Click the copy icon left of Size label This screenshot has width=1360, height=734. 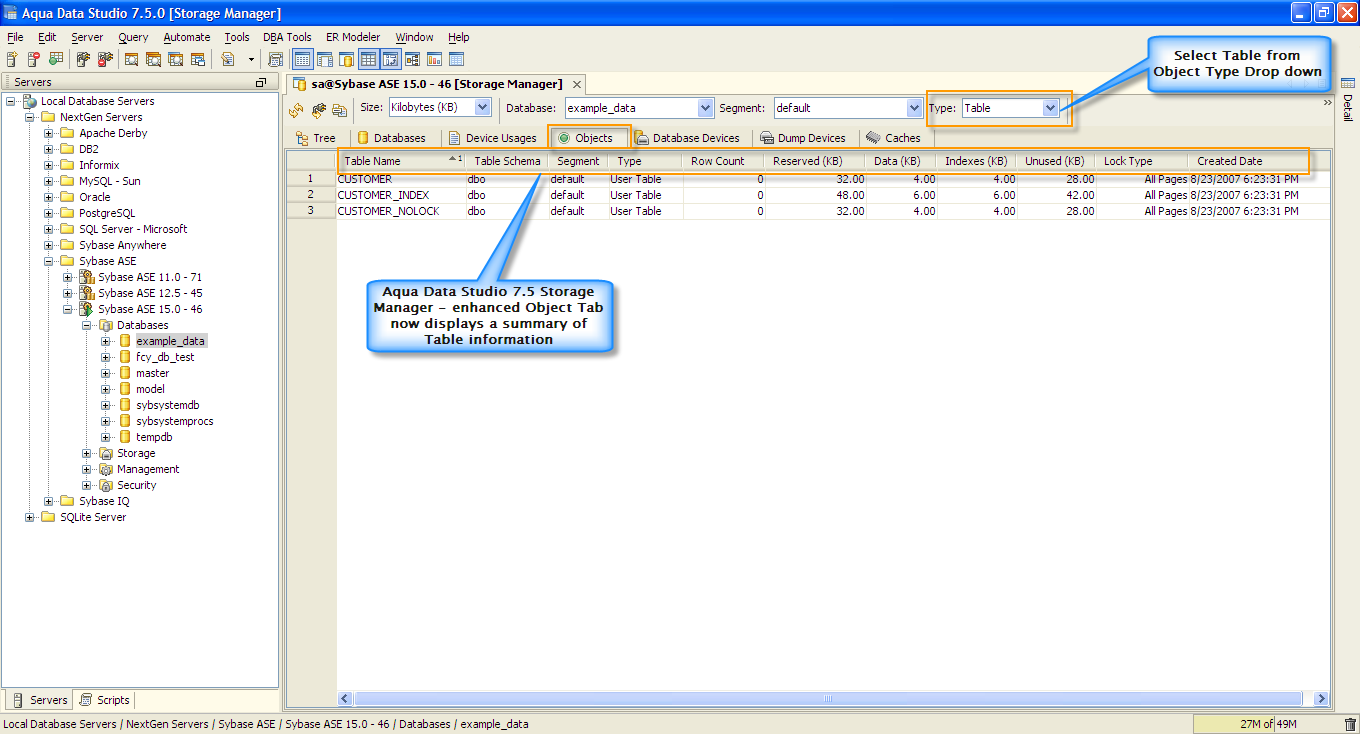click(x=340, y=109)
